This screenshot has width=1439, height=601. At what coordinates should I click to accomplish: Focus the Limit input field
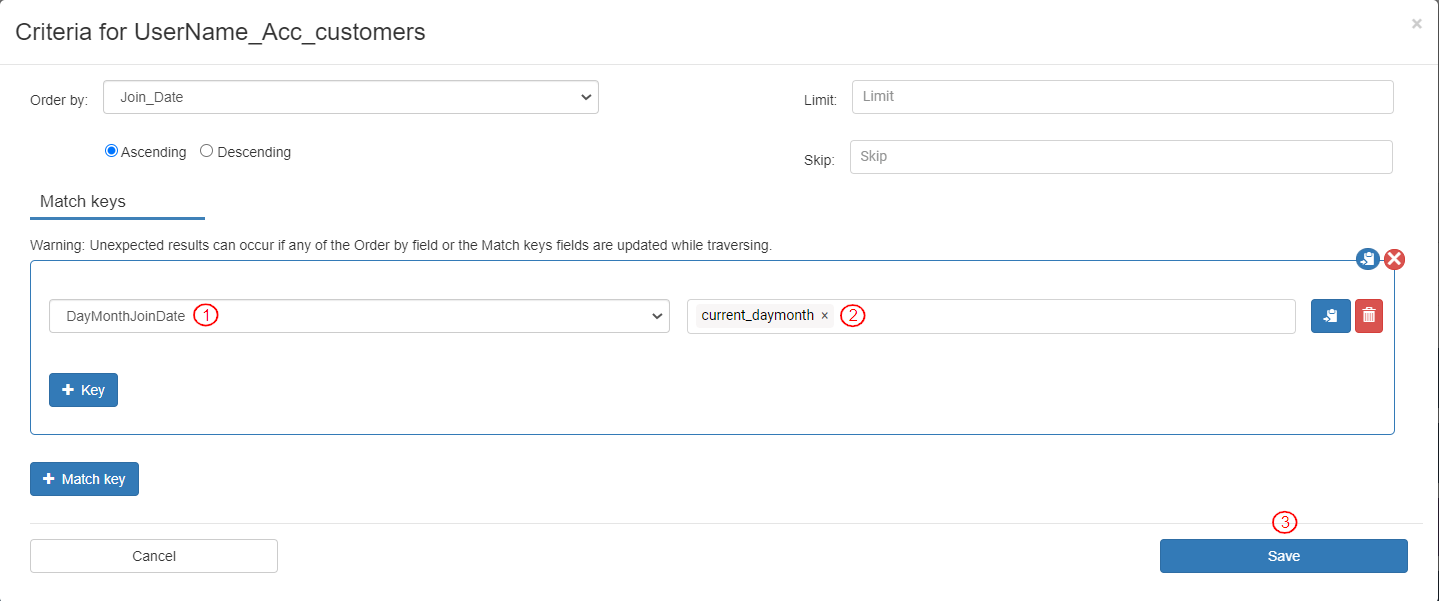pos(1122,97)
